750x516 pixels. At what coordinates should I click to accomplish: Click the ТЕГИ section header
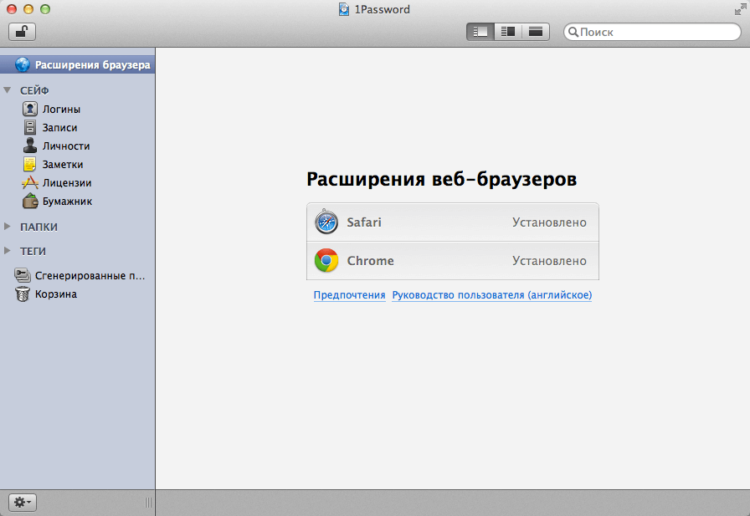click(33, 251)
